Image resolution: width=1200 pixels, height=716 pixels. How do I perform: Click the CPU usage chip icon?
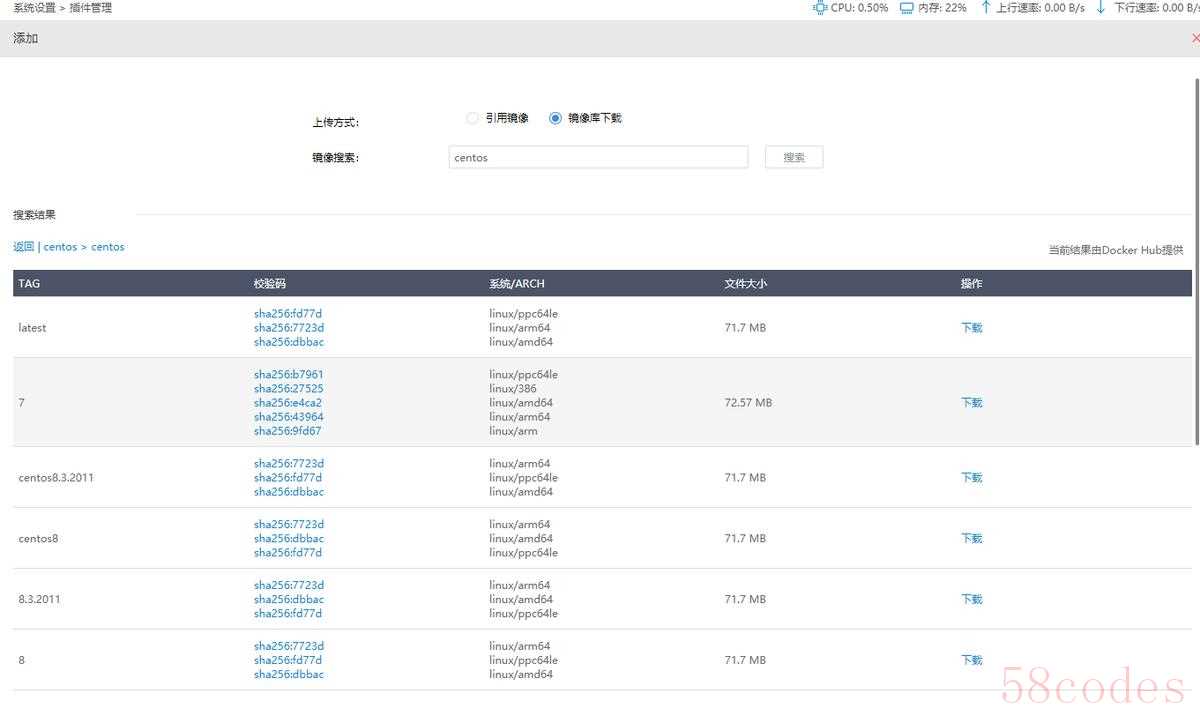(x=820, y=8)
